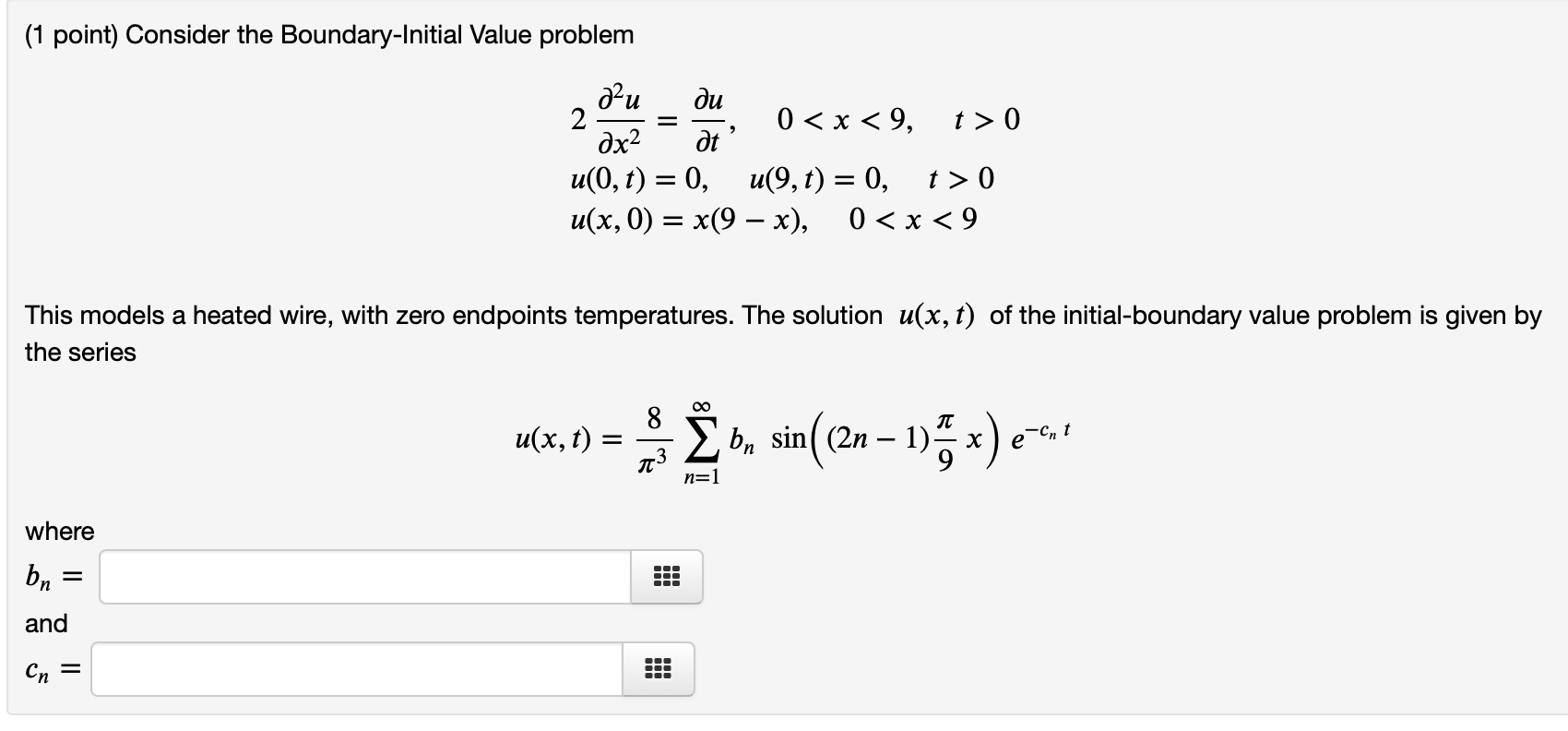
Task: Click the label bₙ = beside the answer box
Action: [53, 576]
